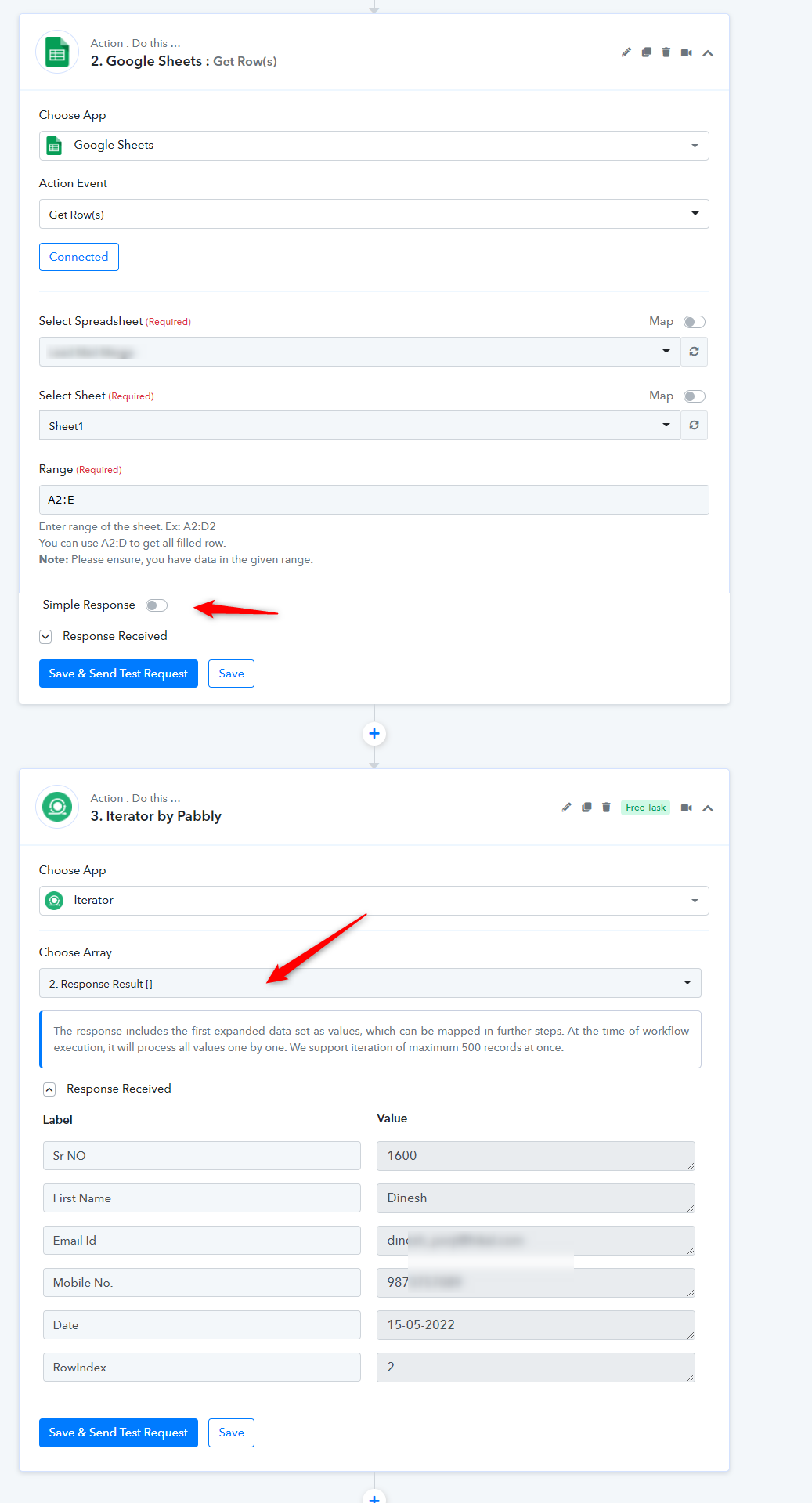Open video tutorial icon for Iterator step
This screenshot has width=812, height=1503.
pos(687,808)
